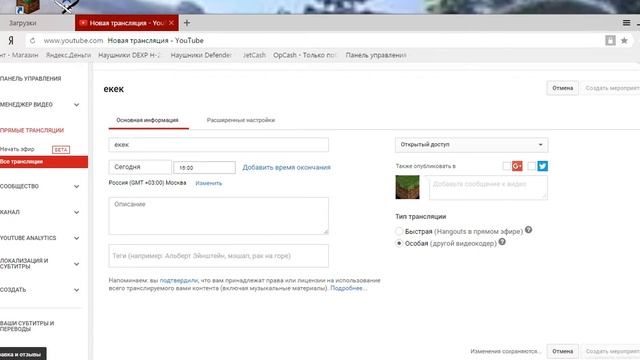Open Панель управления bookmark
The width and height of the screenshot is (640, 360).
(x=376, y=55)
